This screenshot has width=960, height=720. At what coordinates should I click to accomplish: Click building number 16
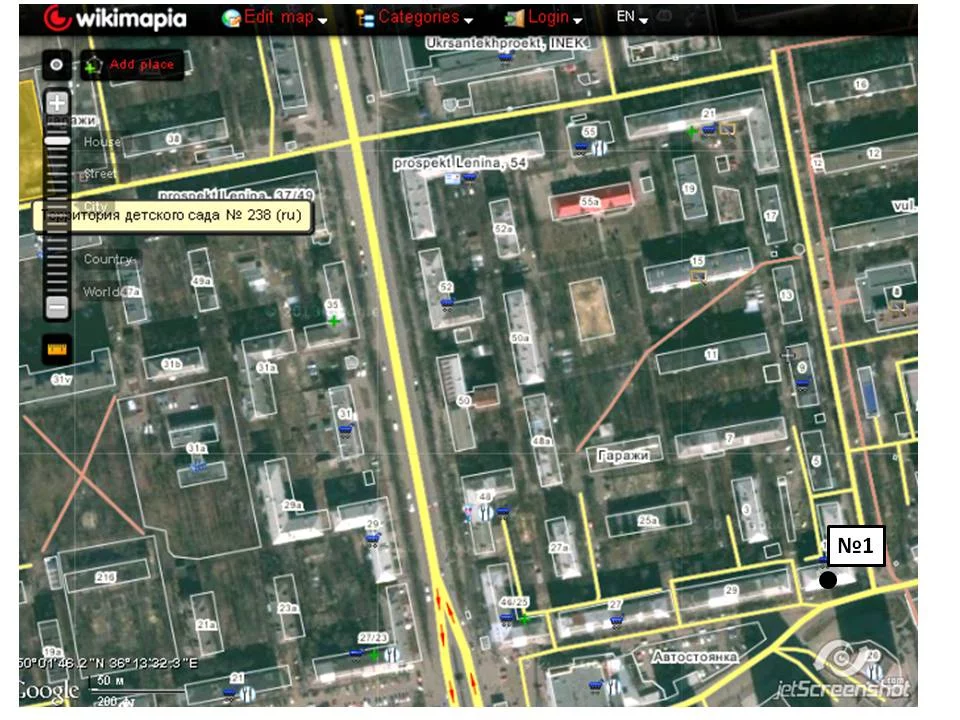click(861, 84)
